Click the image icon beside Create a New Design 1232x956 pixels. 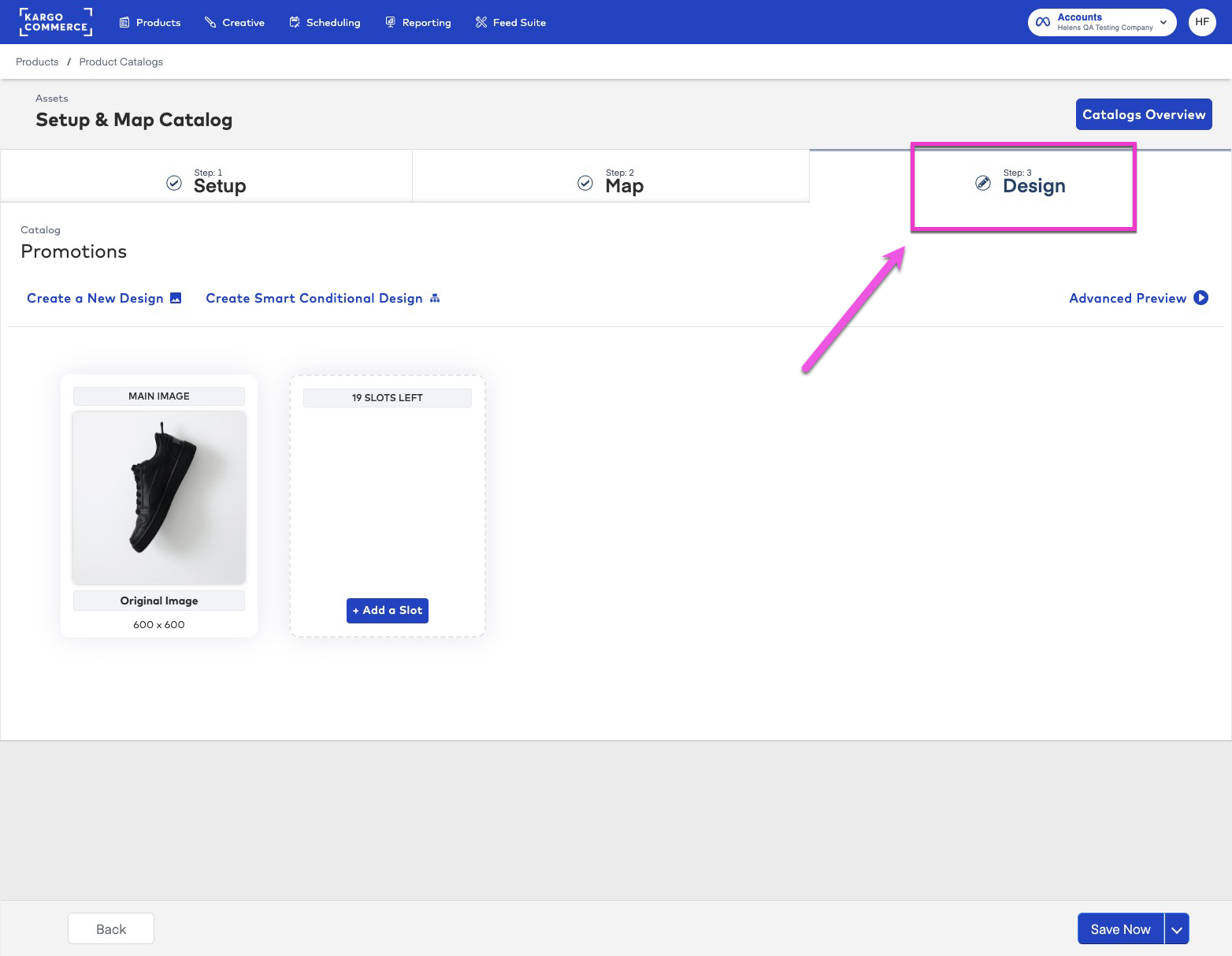(x=175, y=298)
